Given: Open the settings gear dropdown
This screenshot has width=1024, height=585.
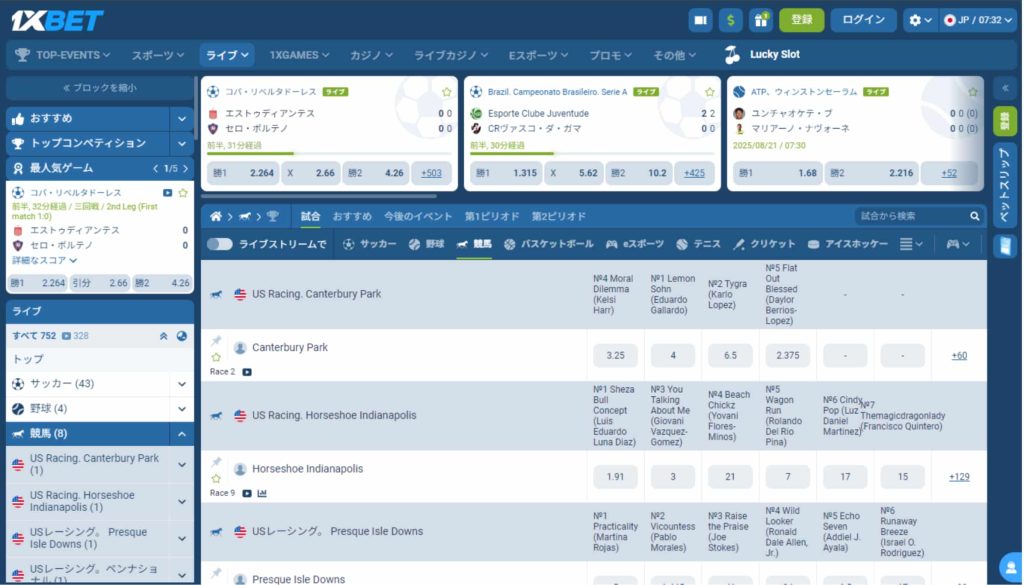Looking at the screenshot, I should click(x=920, y=20).
